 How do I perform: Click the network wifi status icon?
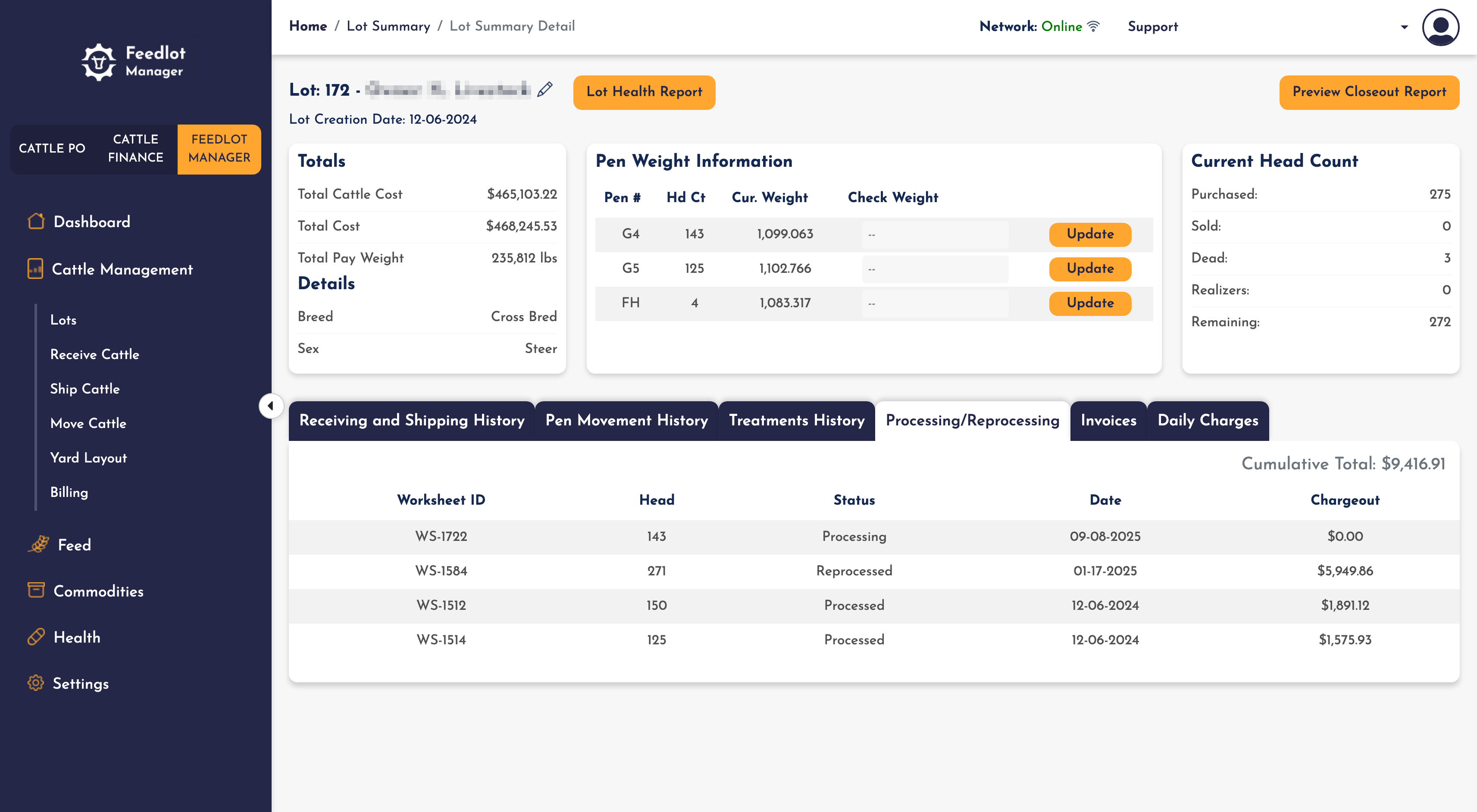[1094, 26]
